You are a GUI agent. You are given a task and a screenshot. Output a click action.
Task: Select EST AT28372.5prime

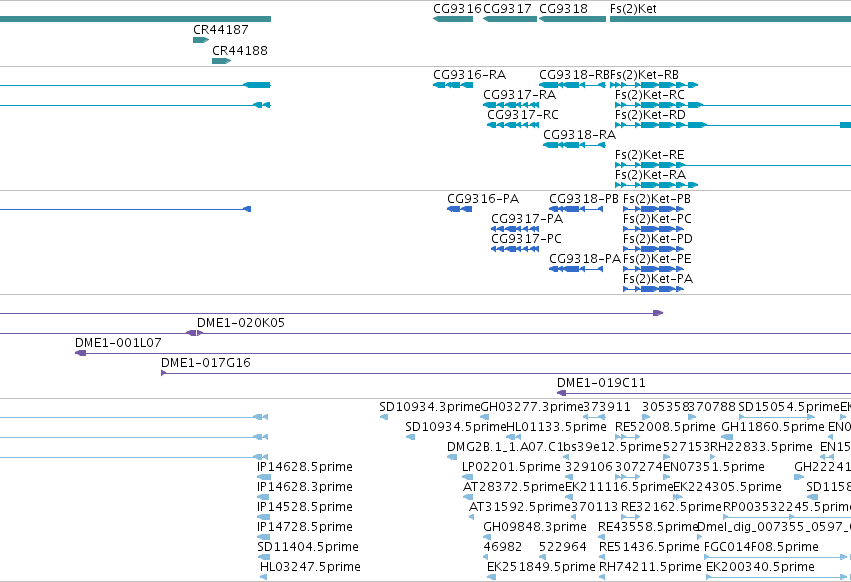(x=468, y=497)
